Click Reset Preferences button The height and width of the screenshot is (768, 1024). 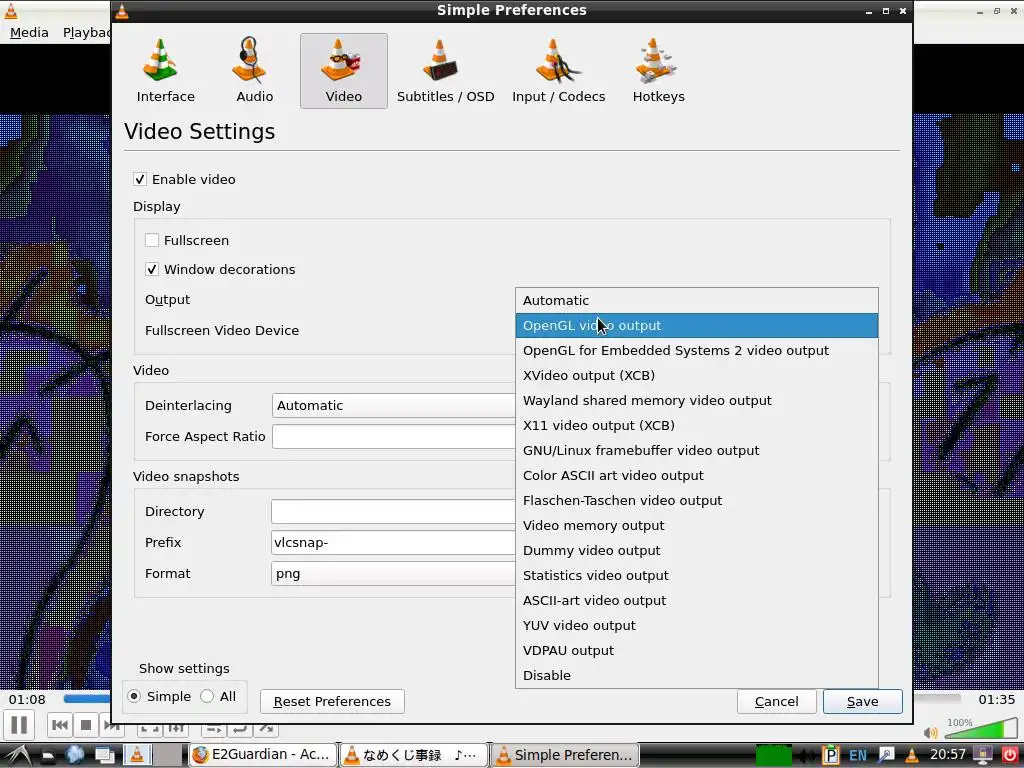pos(332,701)
